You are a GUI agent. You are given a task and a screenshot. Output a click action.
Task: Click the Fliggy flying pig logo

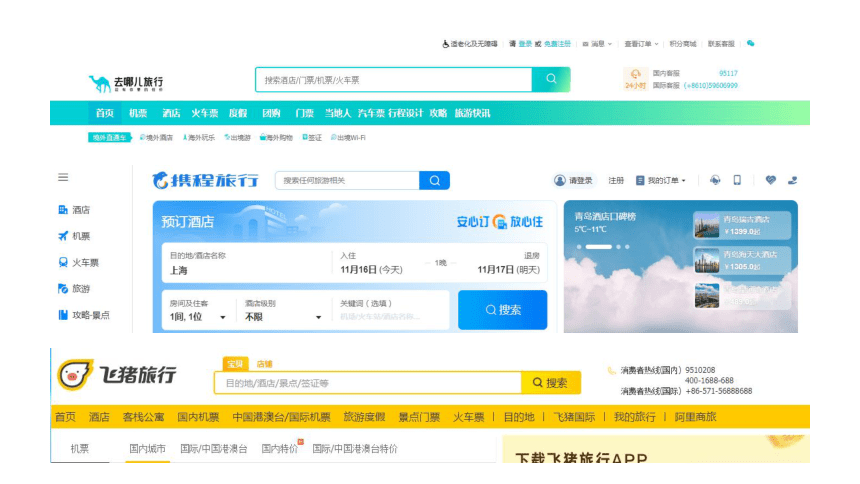point(75,375)
